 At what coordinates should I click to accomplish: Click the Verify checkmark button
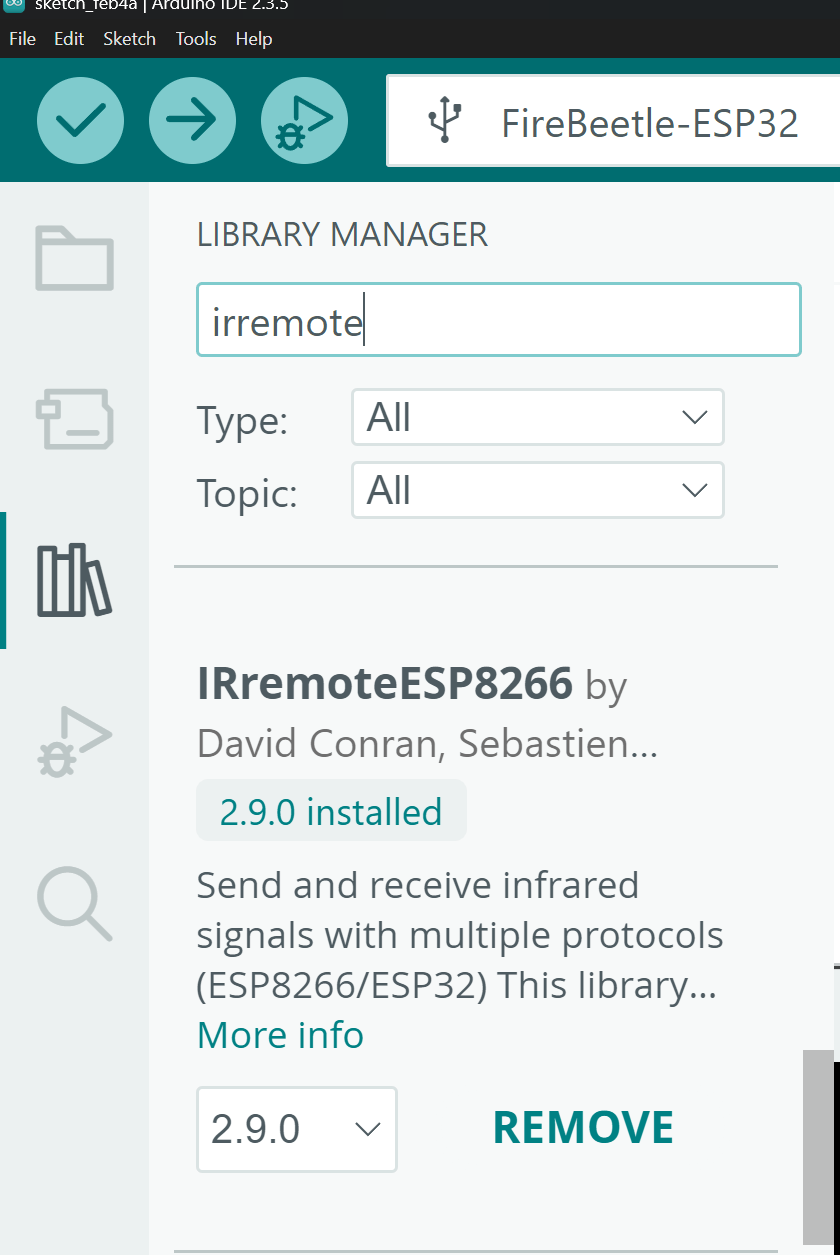point(80,122)
